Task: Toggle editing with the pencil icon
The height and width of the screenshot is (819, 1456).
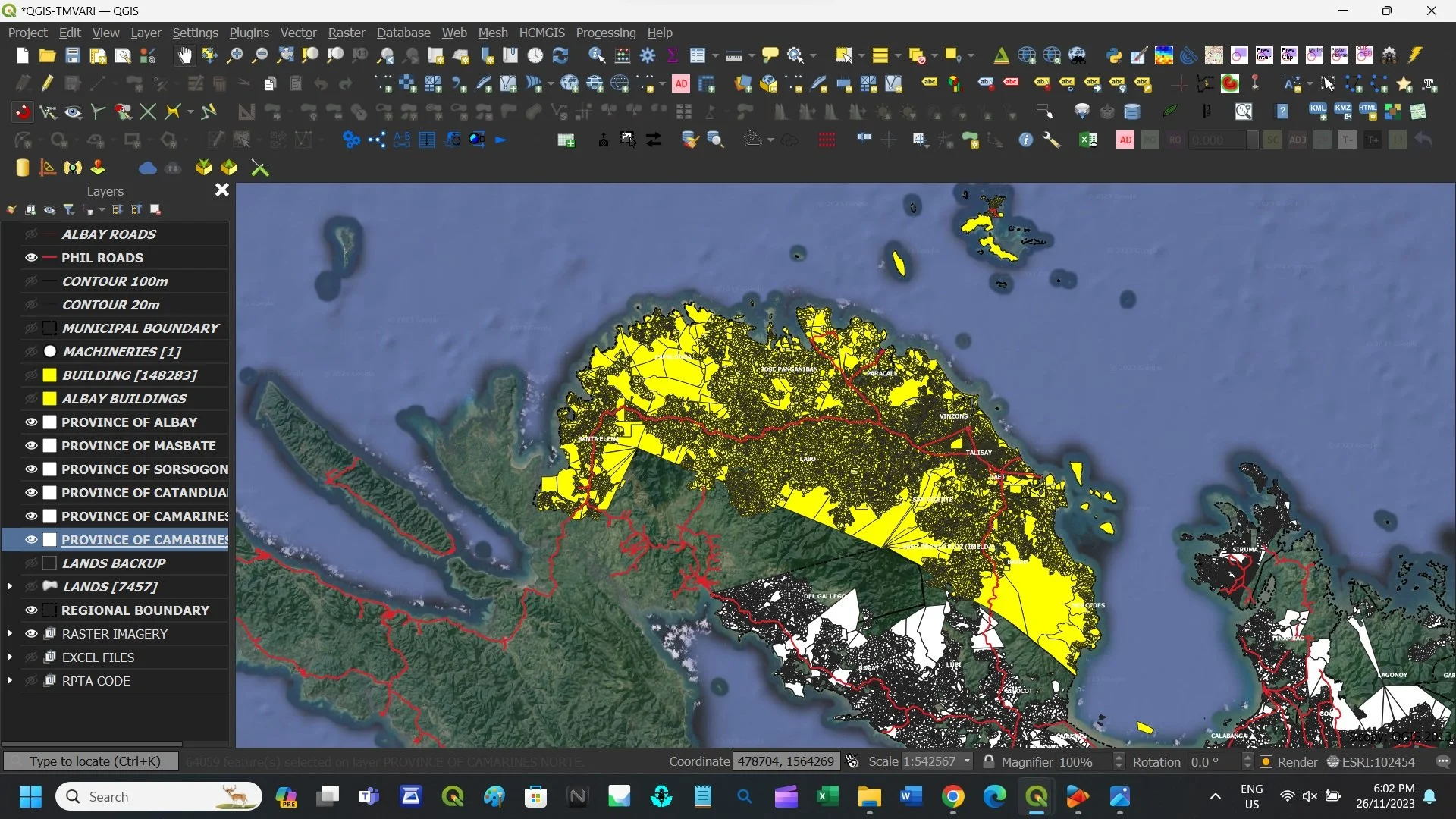Action: tap(47, 83)
